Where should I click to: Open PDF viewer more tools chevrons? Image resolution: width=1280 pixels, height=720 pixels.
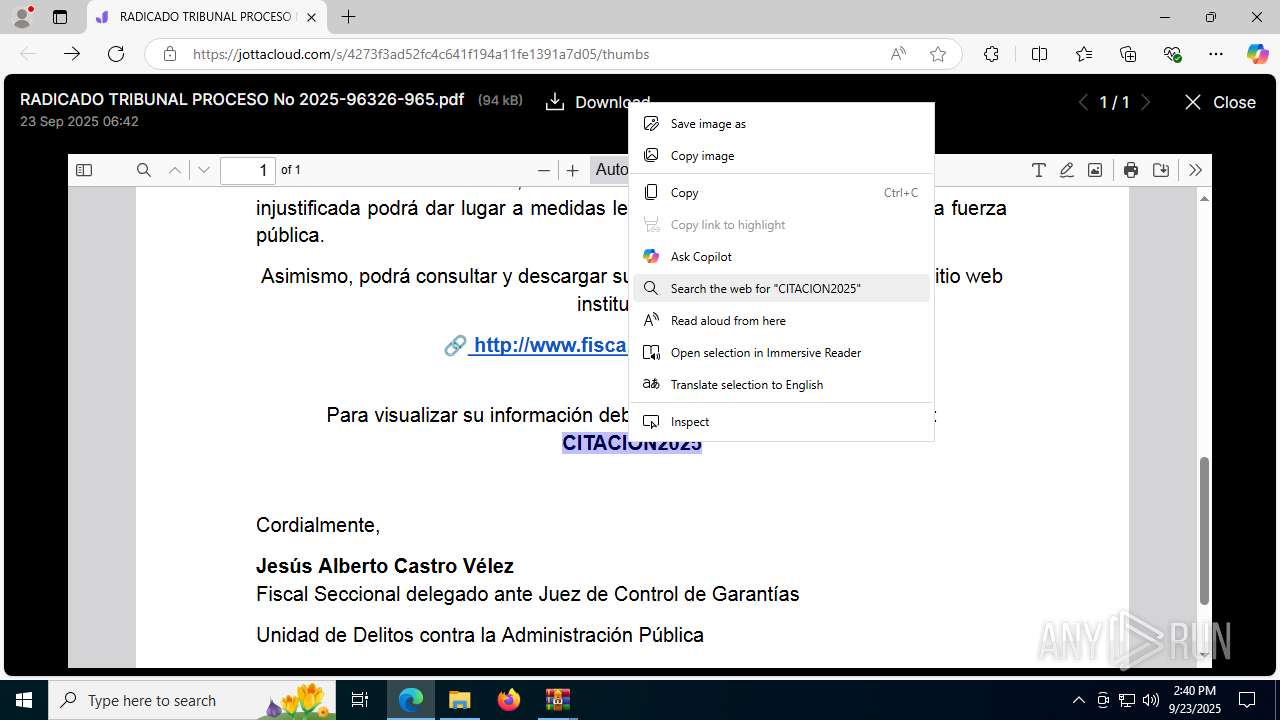(1195, 170)
